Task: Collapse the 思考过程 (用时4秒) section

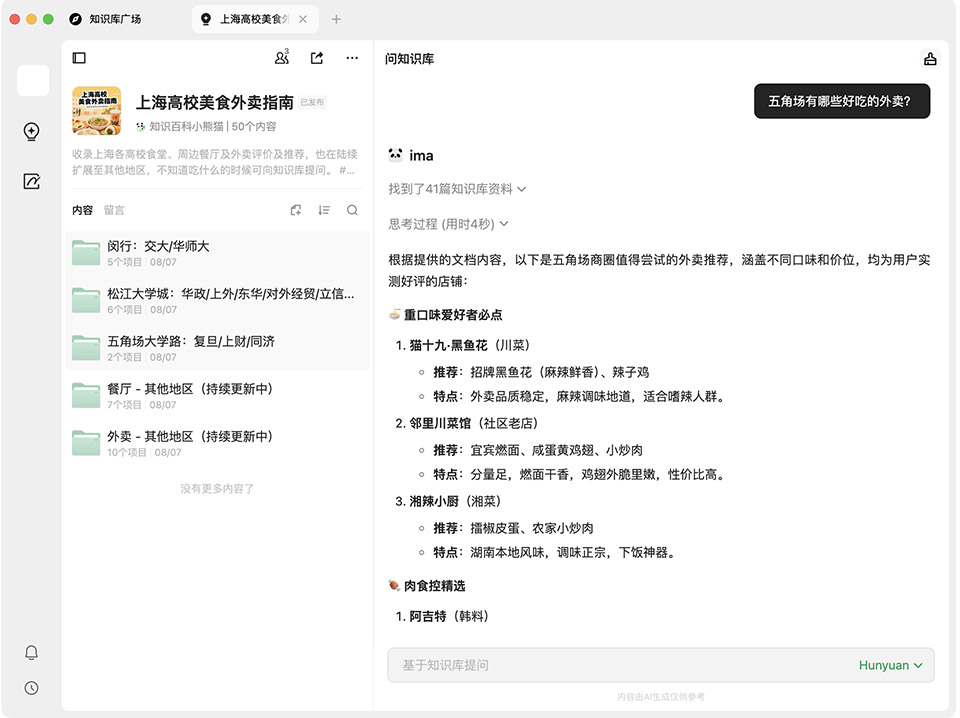Action: pyautogui.click(x=448, y=224)
